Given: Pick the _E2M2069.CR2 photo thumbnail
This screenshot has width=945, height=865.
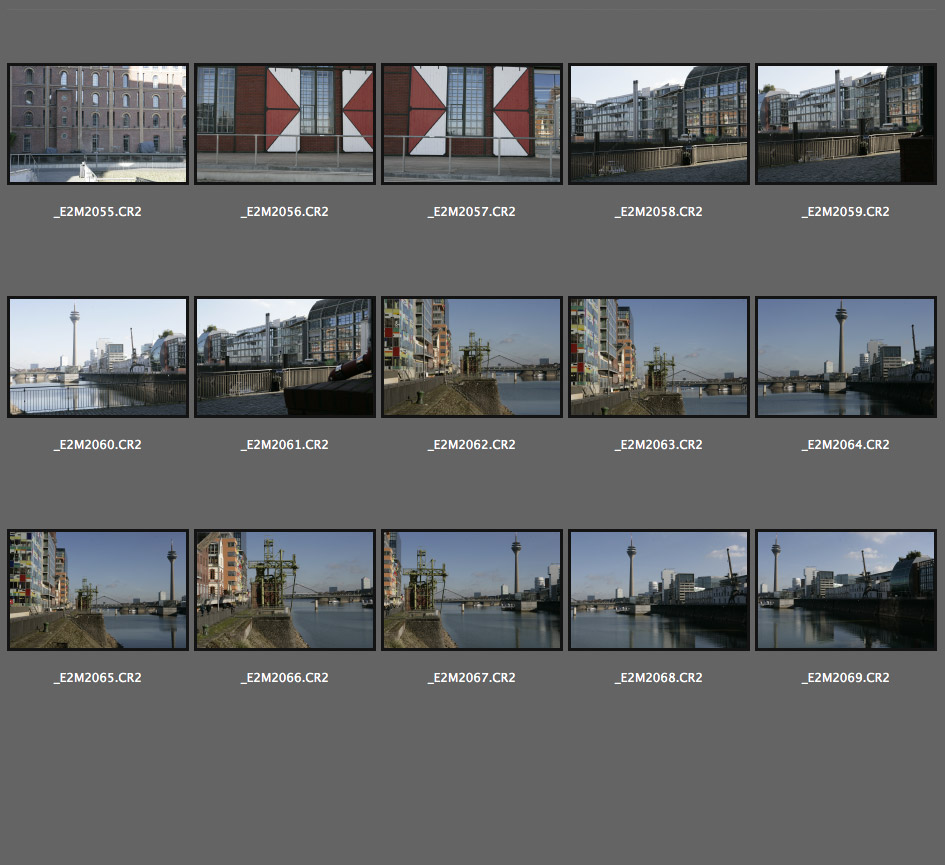Looking at the screenshot, I should 845,590.
